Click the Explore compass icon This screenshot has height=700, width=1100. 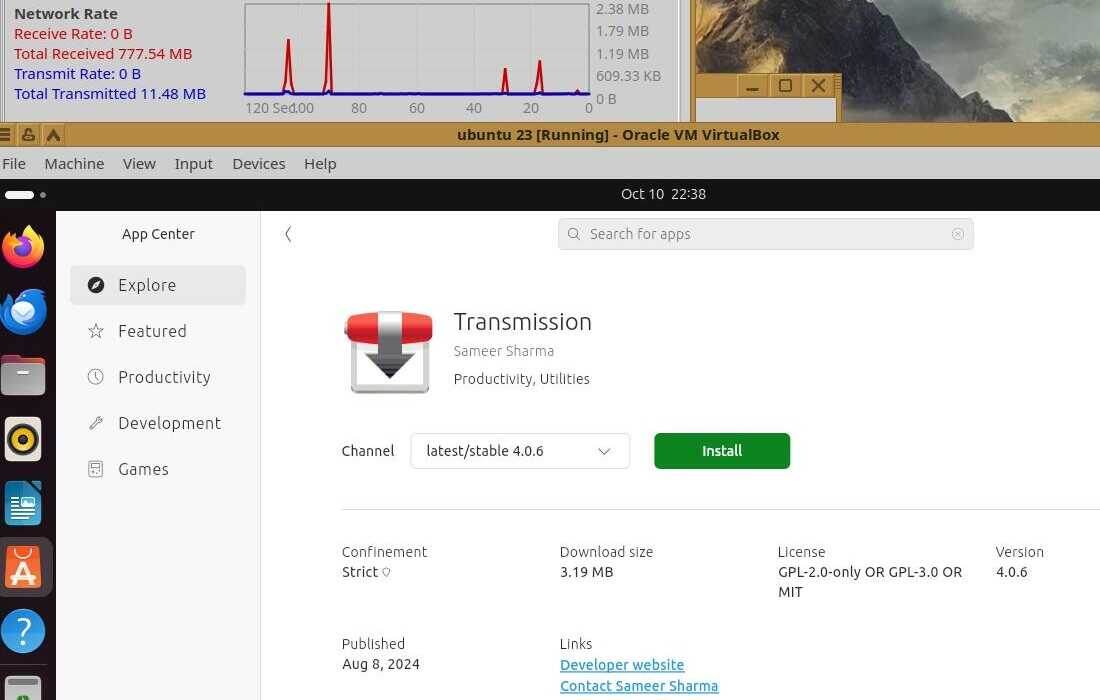click(x=96, y=285)
